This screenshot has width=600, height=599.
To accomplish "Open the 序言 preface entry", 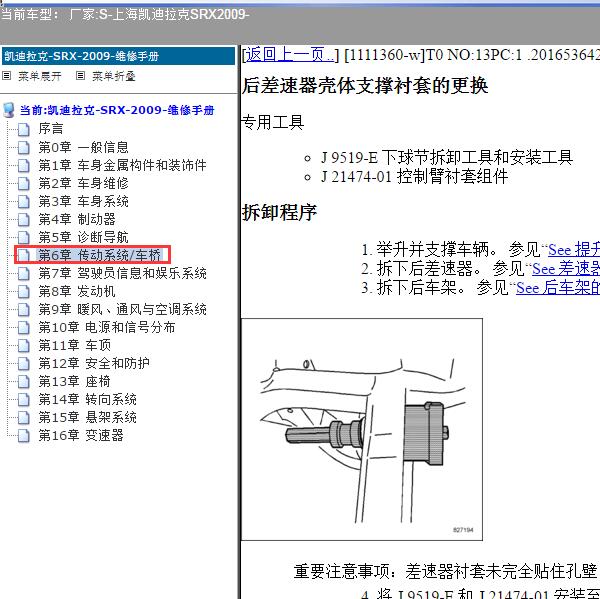I will click(51, 129).
